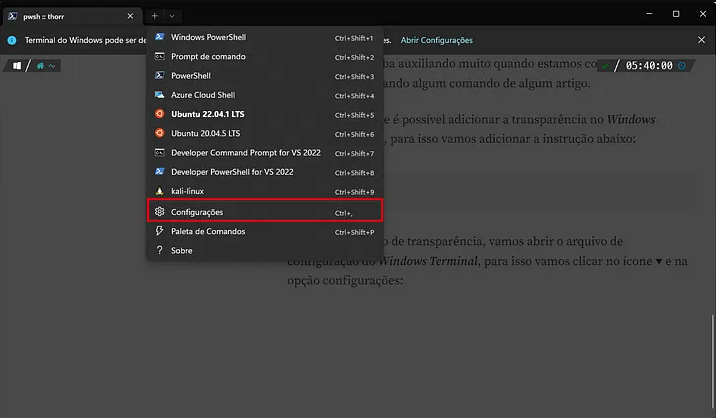Viewport: 716px width, 418px height.
Task: Switch to pwsh thorr tab
Action: (73, 16)
